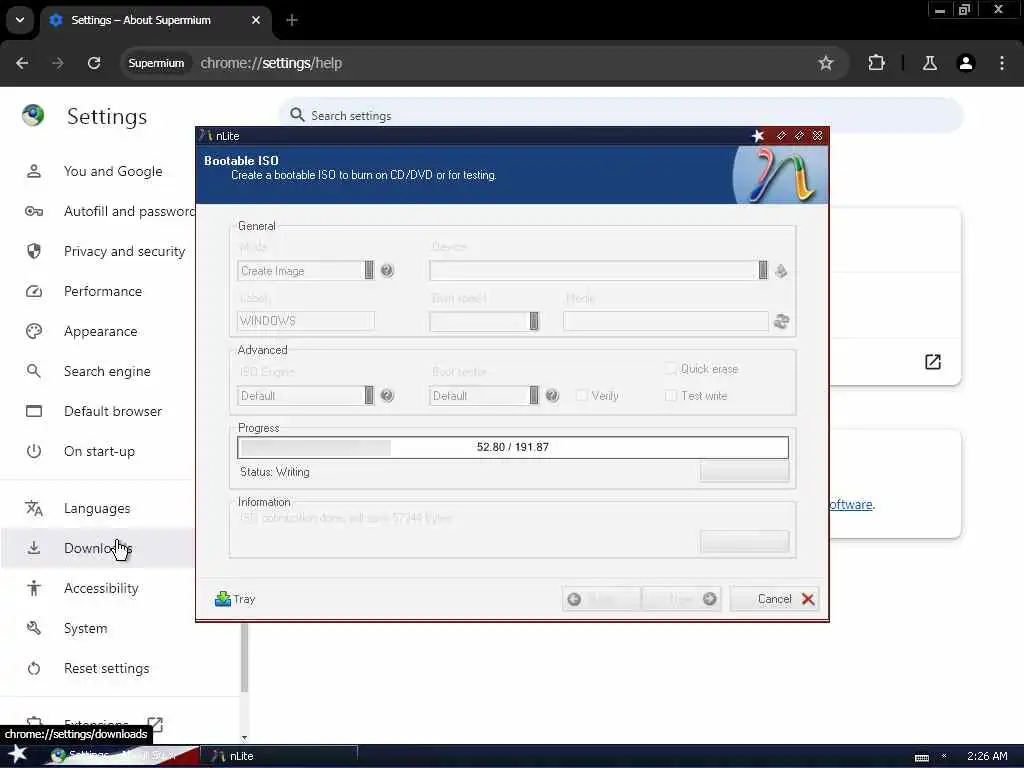
Task: Click the Boot sector help question icon
Action: (x=552, y=395)
